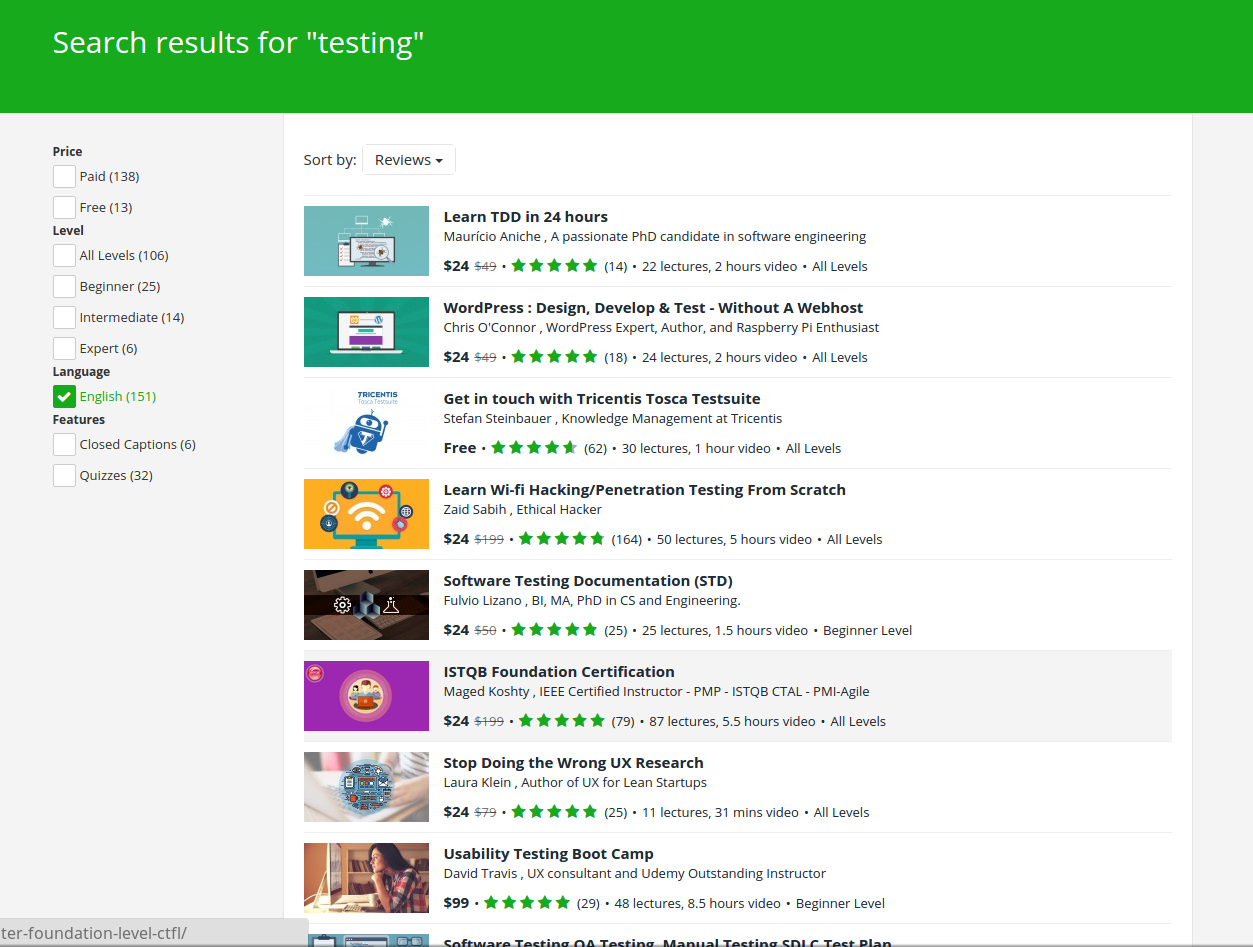
Task: Click star rating of Software Testing Documentation
Action: tap(554, 630)
